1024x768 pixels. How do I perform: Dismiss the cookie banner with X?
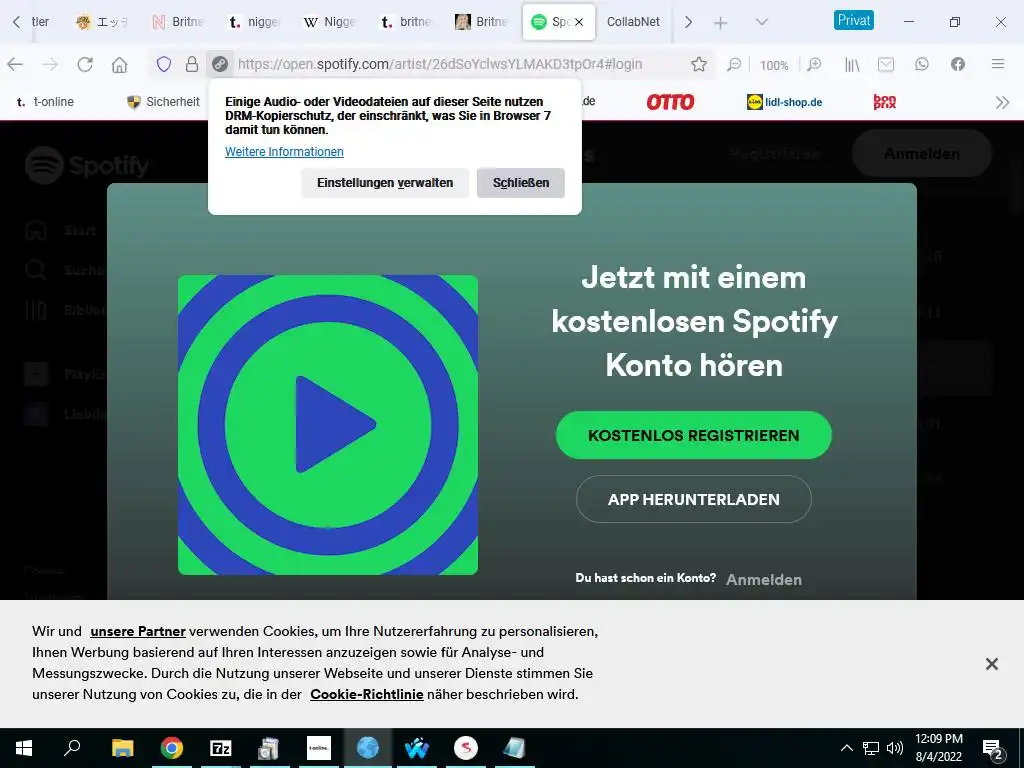coord(991,664)
